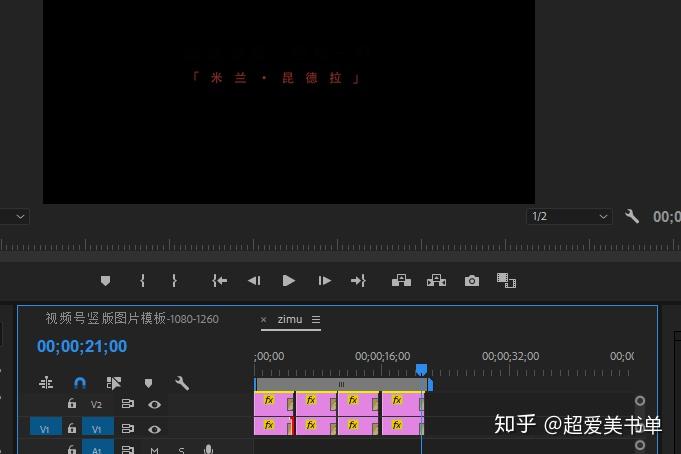Toggle V1 track lock
The width and height of the screenshot is (681, 454).
(x=72, y=428)
